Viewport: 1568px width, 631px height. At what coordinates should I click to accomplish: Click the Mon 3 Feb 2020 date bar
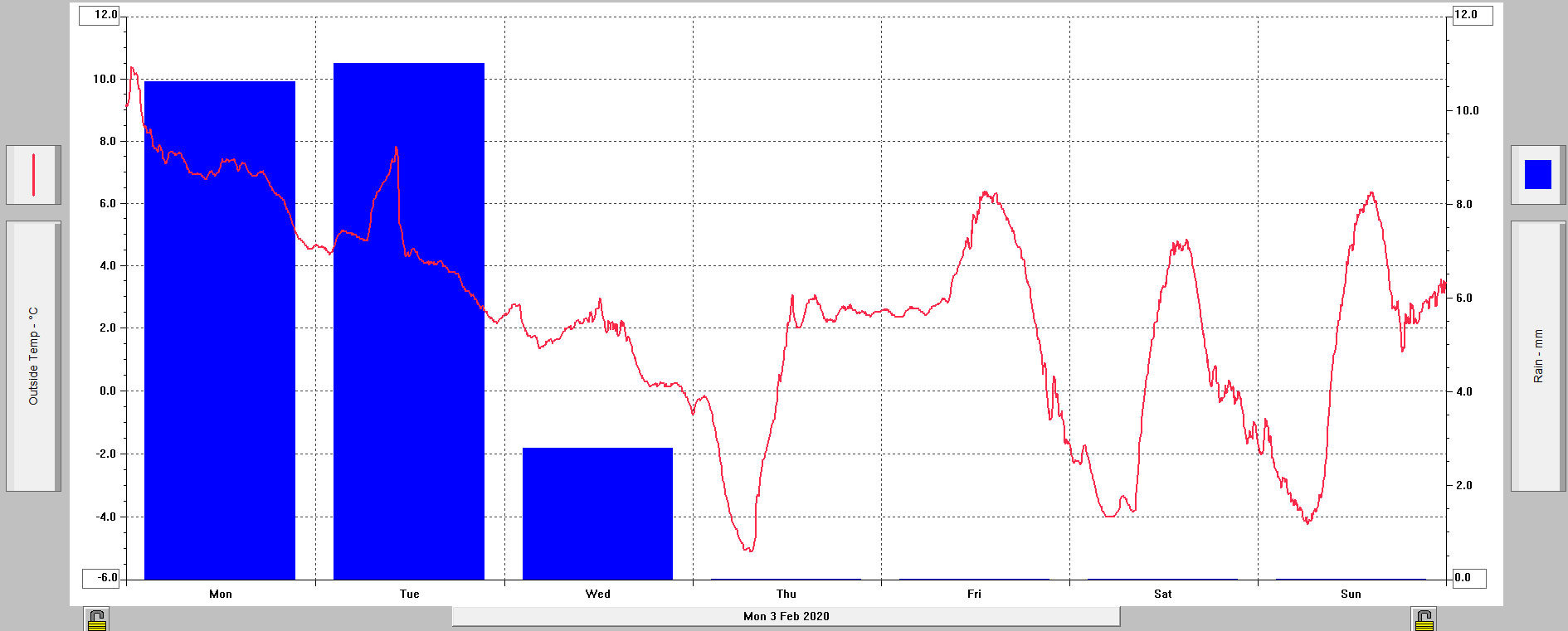click(786, 616)
